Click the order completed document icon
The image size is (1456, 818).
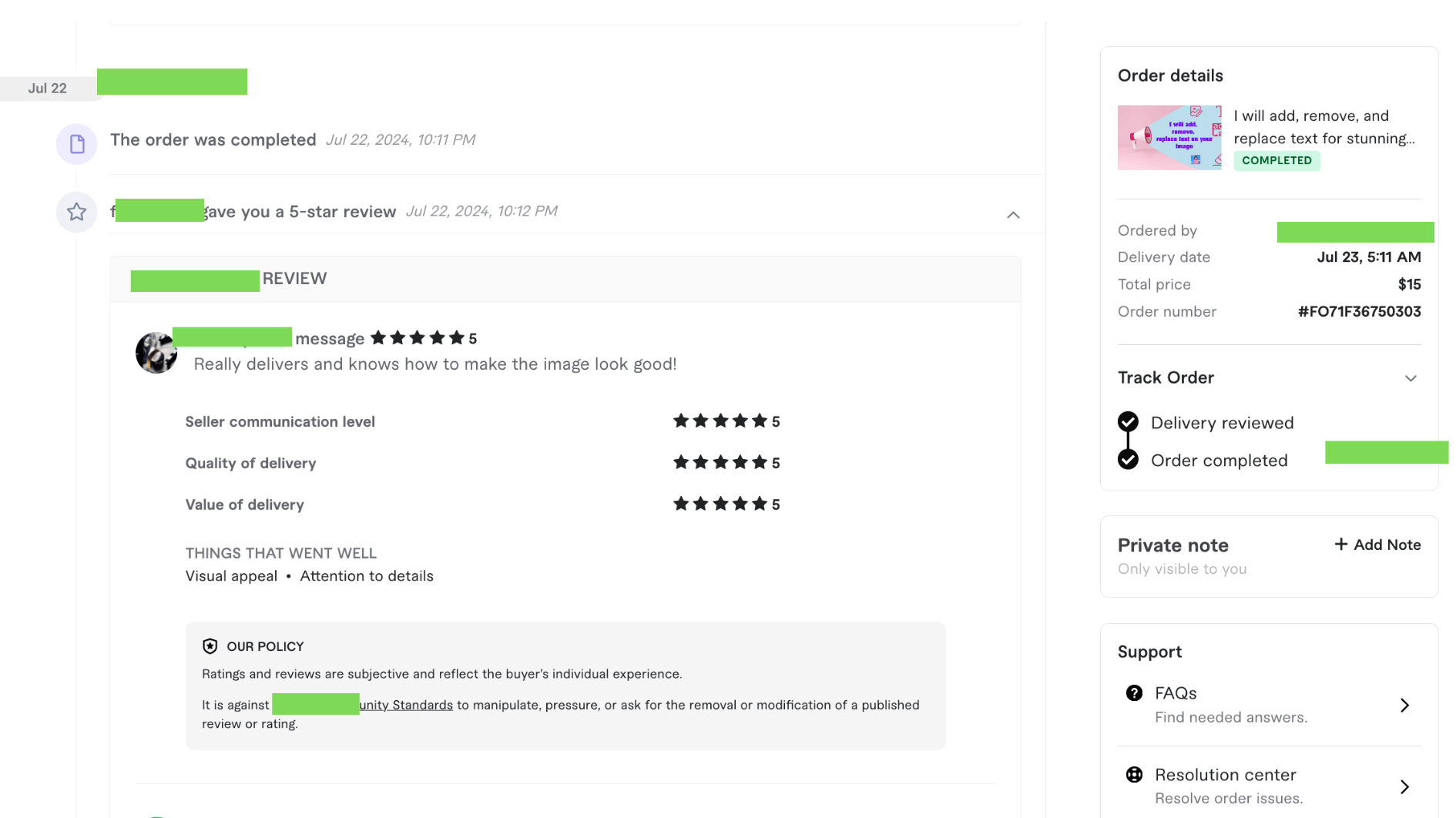coord(76,144)
